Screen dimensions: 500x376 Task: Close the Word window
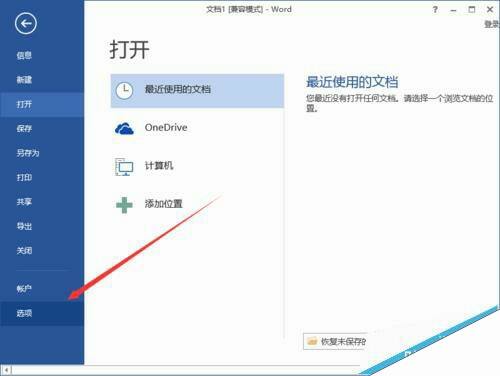pos(490,10)
